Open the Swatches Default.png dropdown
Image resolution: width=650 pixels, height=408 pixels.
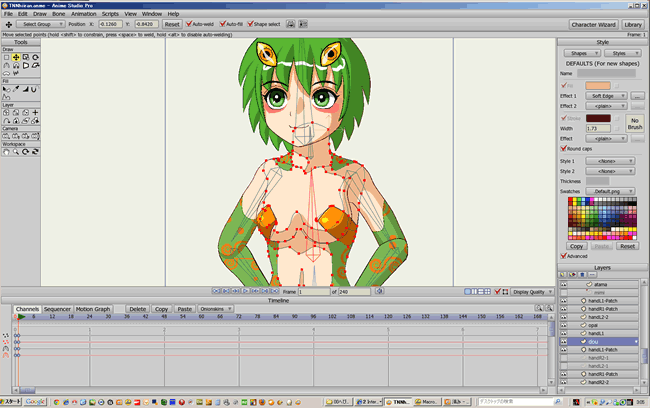click(x=610, y=191)
